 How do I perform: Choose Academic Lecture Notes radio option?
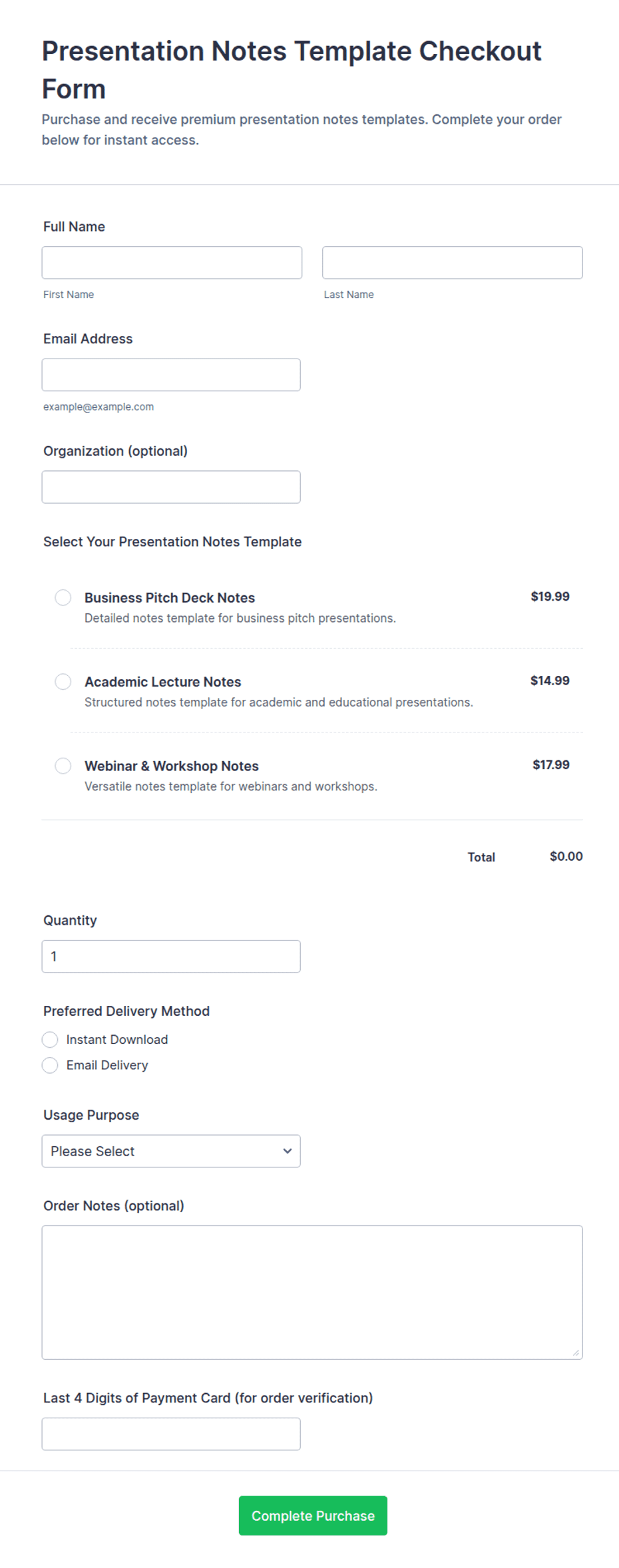63,682
